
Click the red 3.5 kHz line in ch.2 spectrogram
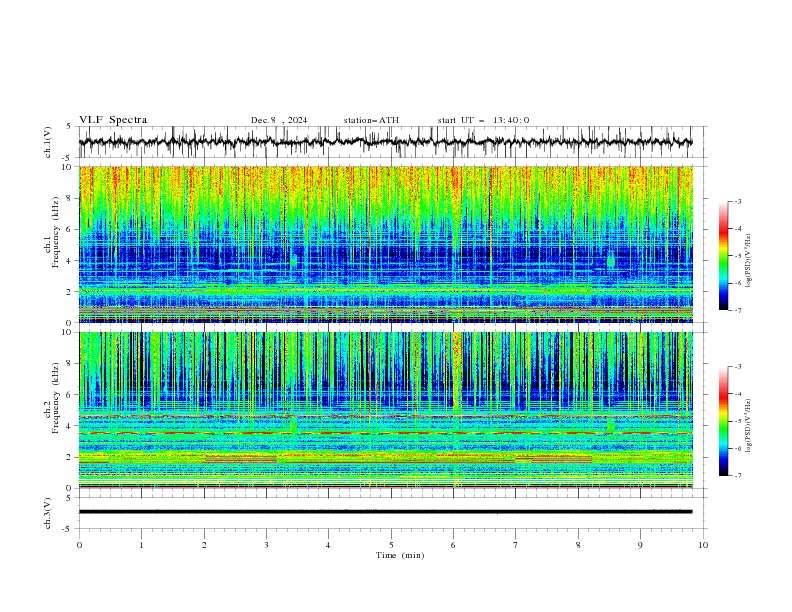pos(385,433)
